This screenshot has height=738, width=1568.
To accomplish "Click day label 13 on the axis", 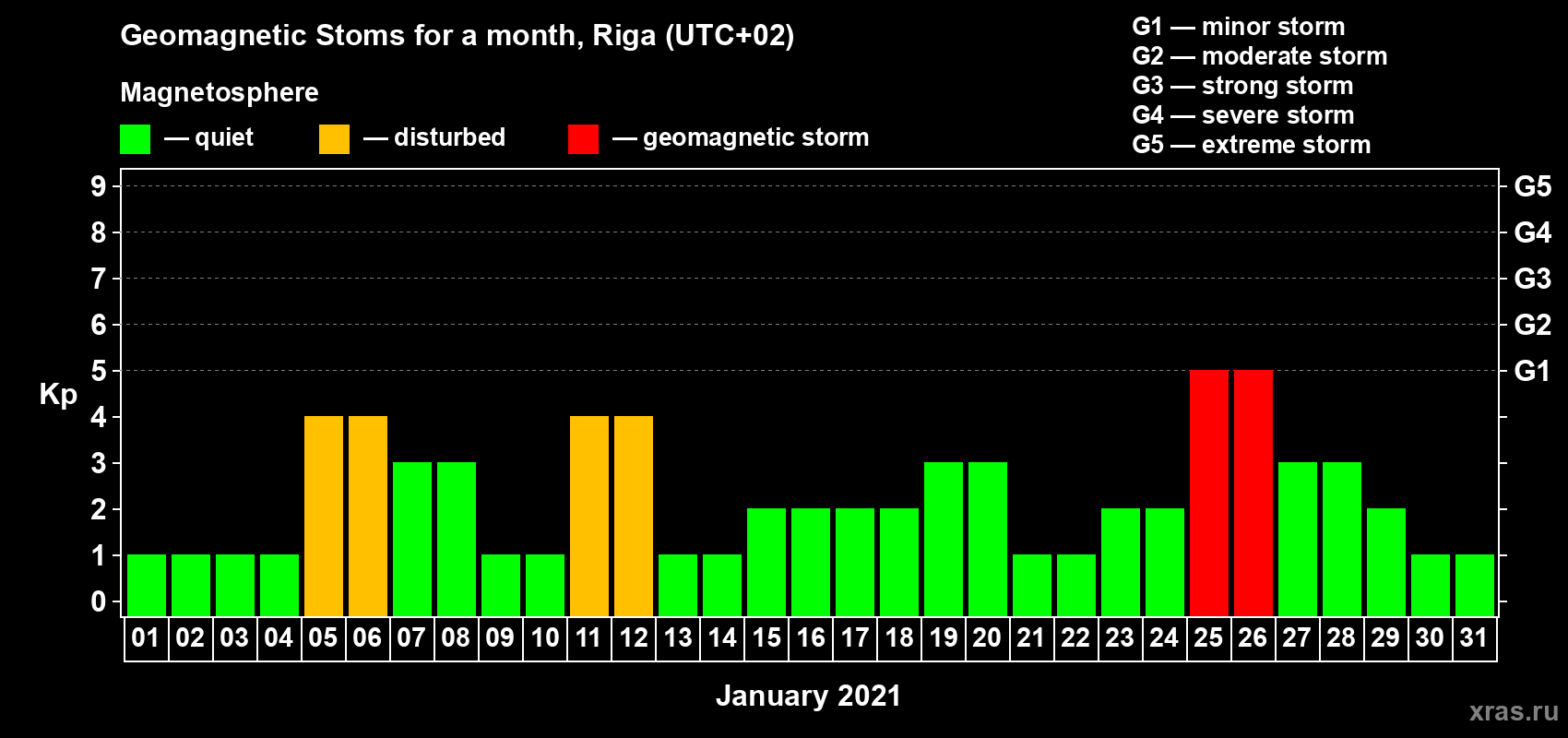I will [x=677, y=637].
